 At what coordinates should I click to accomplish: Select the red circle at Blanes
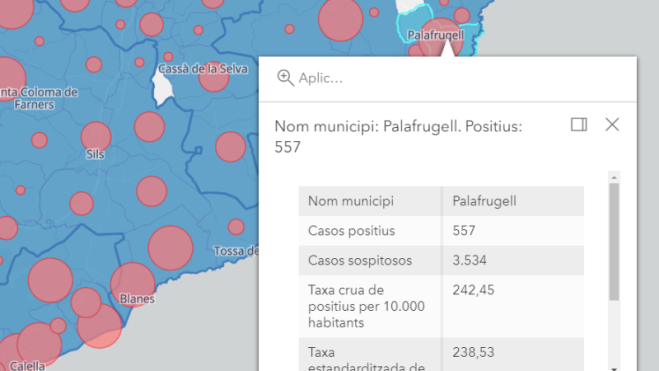[133, 284]
